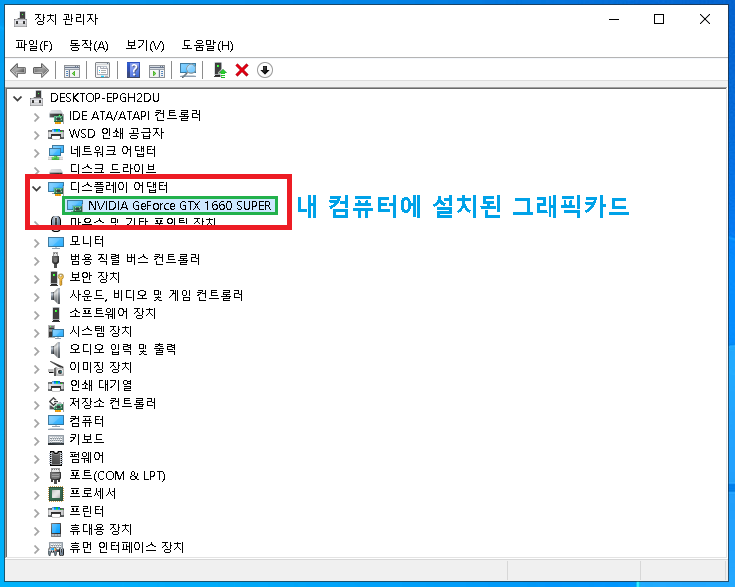Open the 파일(F) menu
Viewport: 735px width, 587px height.
click(x=34, y=45)
